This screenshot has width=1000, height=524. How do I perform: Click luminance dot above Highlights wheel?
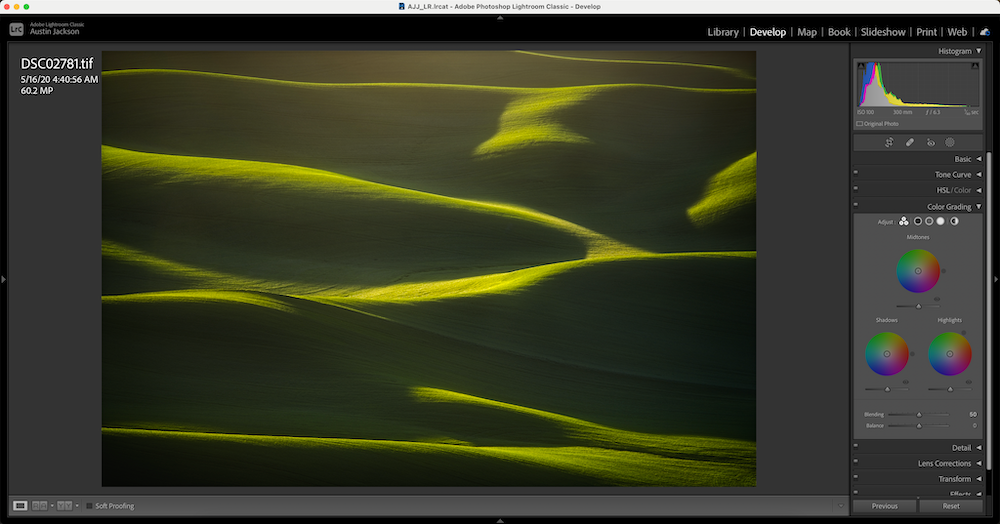click(964, 333)
